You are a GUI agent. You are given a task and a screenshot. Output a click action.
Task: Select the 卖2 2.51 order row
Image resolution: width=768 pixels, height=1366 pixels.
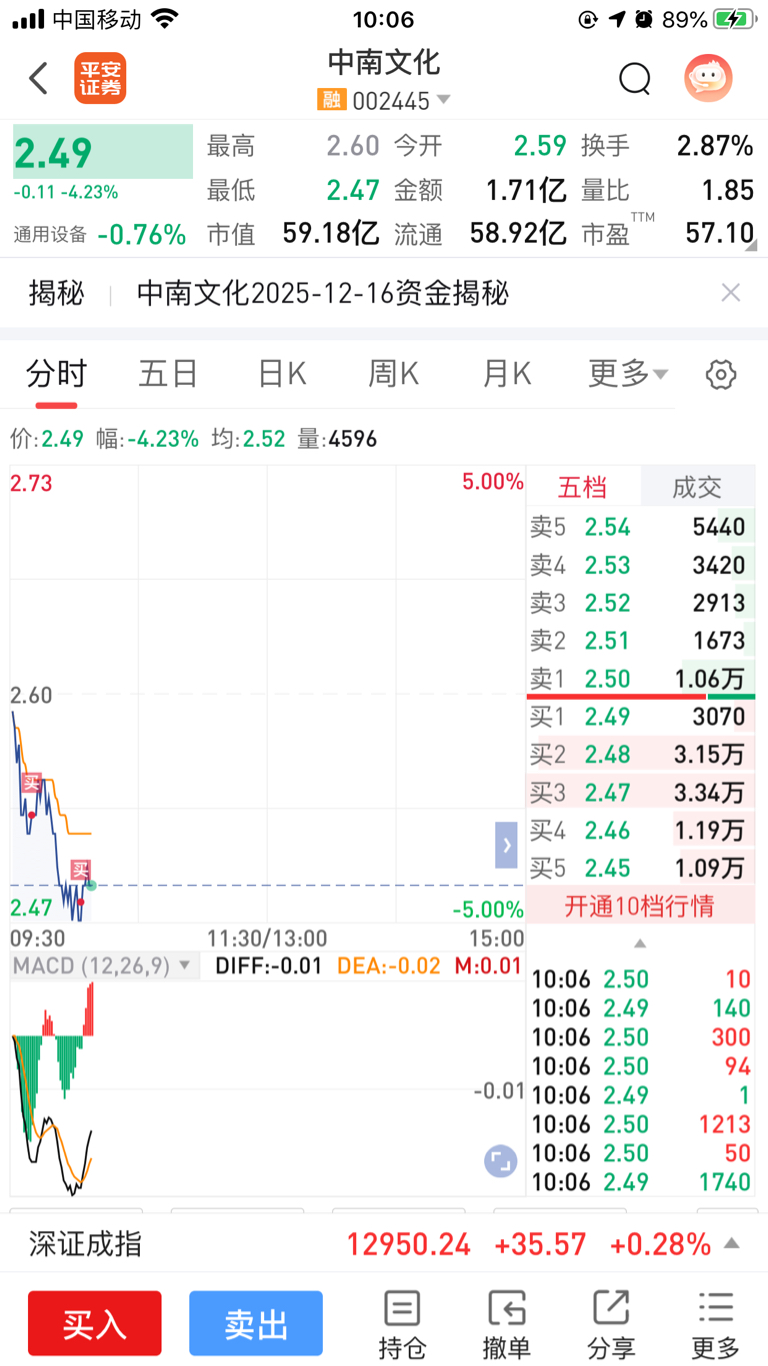pyautogui.click(x=641, y=641)
